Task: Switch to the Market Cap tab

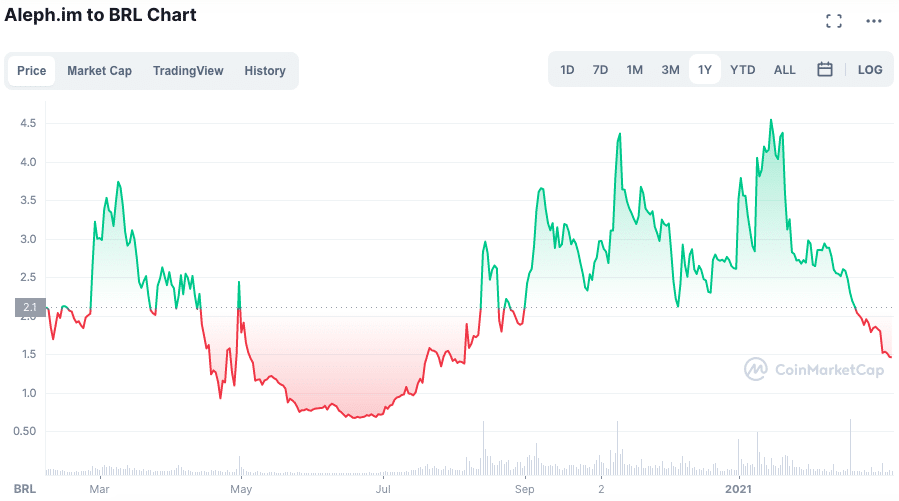Action: click(x=99, y=71)
